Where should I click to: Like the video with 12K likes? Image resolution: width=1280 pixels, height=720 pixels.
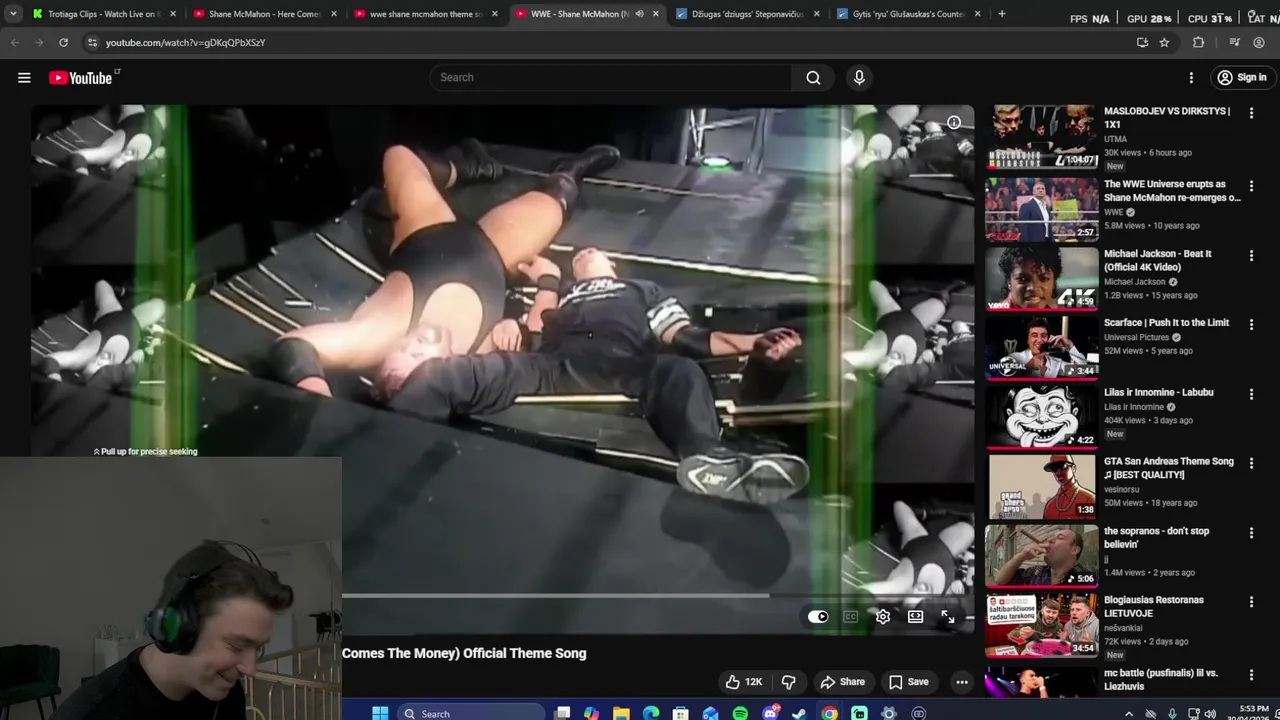coord(743,682)
